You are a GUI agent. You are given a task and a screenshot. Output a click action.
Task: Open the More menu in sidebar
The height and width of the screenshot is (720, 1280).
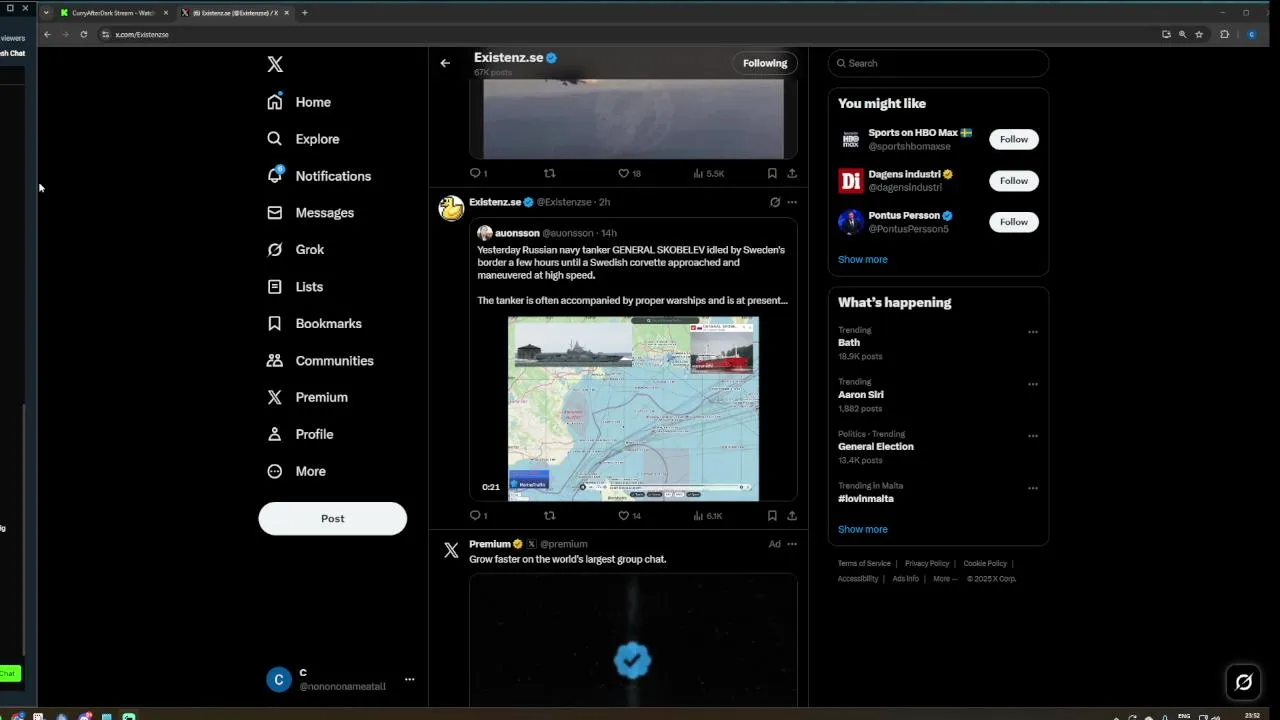coord(296,472)
